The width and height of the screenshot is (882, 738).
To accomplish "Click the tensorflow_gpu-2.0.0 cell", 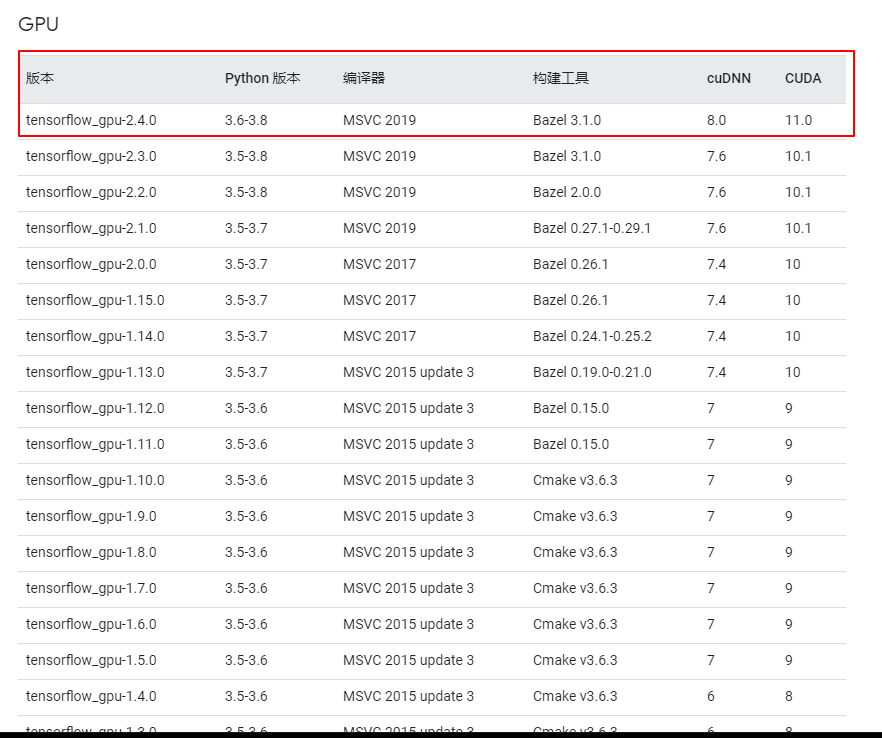I will (x=91, y=264).
